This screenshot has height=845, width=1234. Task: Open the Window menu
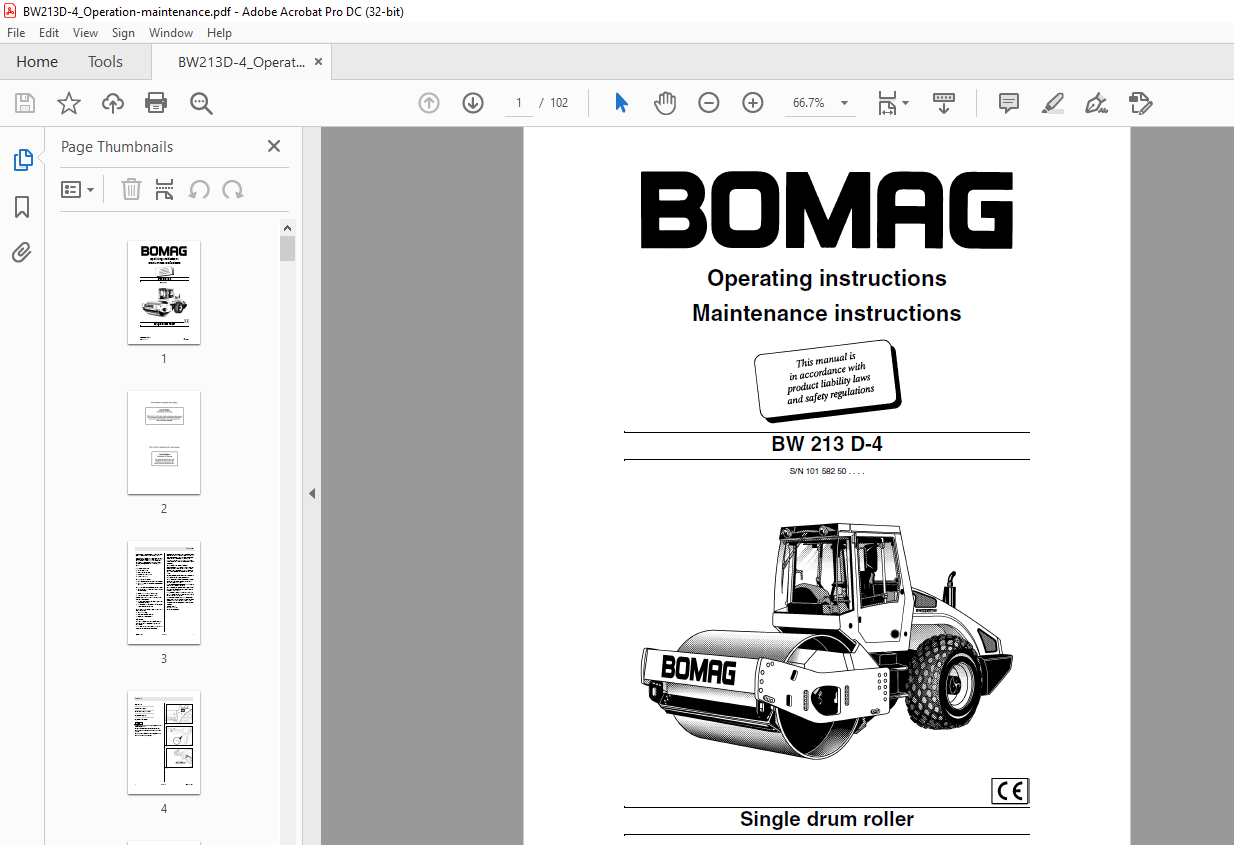[171, 33]
